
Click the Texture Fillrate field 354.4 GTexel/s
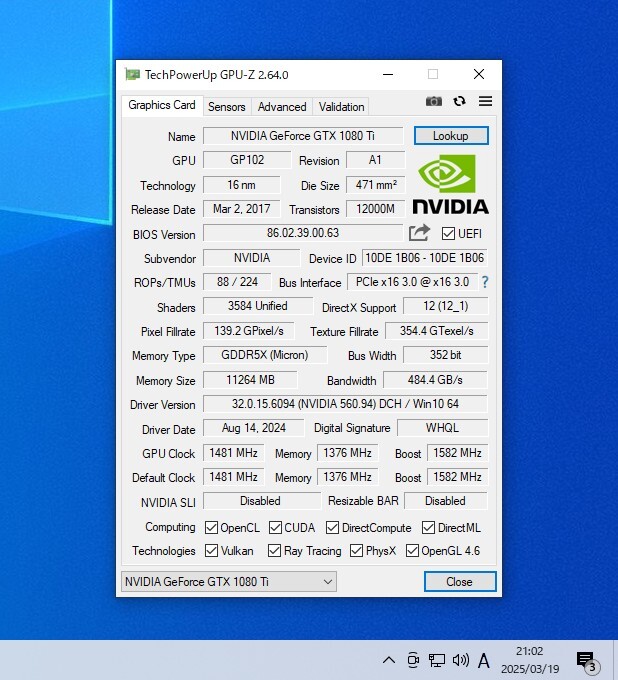(436, 331)
